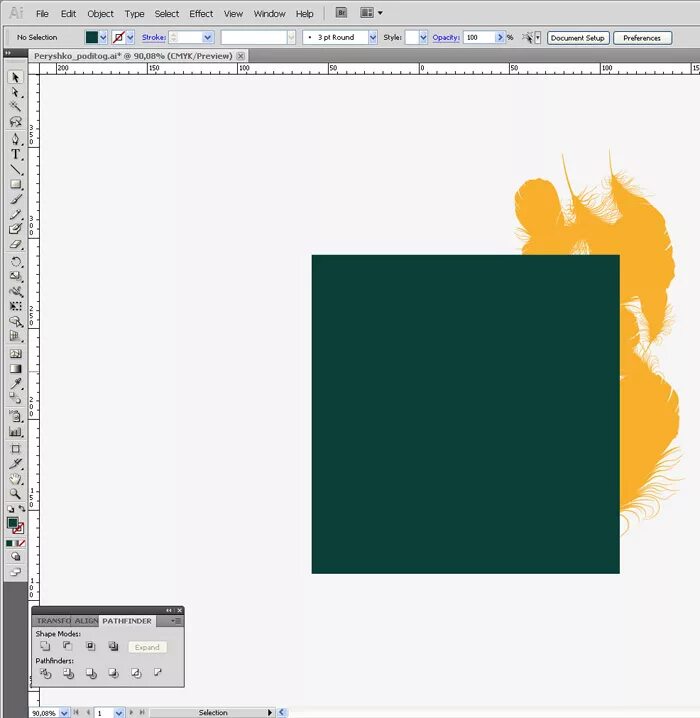Image resolution: width=700 pixels, height=718 pixels.
Task: Select the Blob Brush tool
Action: click(15, 229)
